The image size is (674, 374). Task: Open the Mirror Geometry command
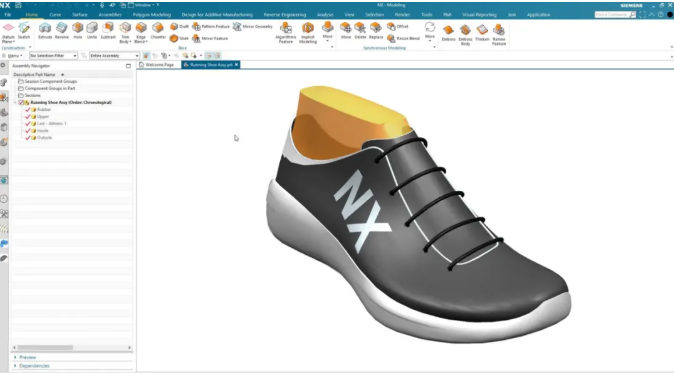tap(253, 26)
